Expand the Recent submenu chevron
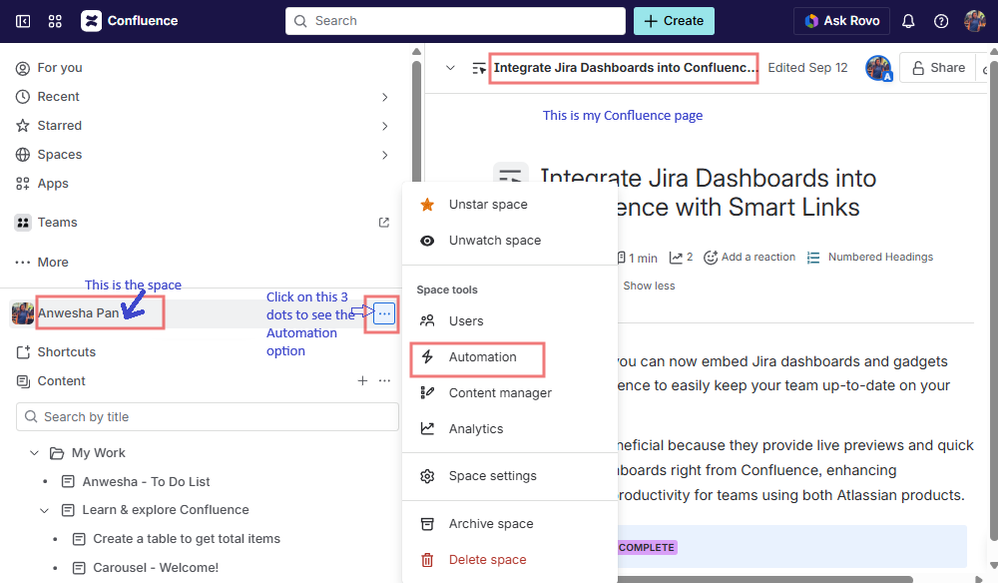Screen dimensions: 998x583 (x=384, y=97)
